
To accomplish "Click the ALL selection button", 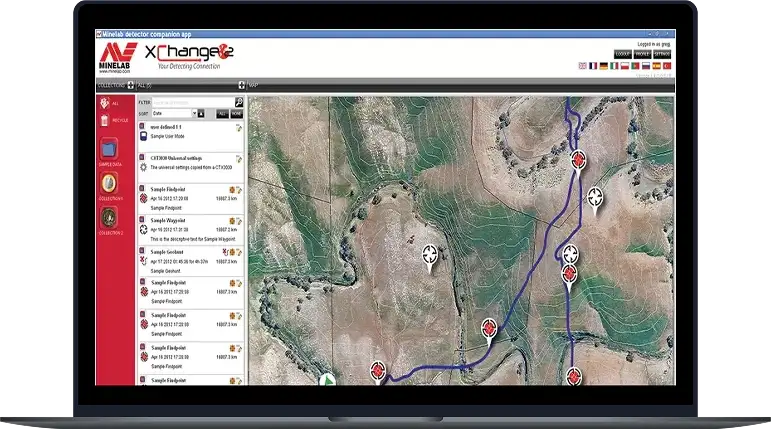I will pos(222,114).
